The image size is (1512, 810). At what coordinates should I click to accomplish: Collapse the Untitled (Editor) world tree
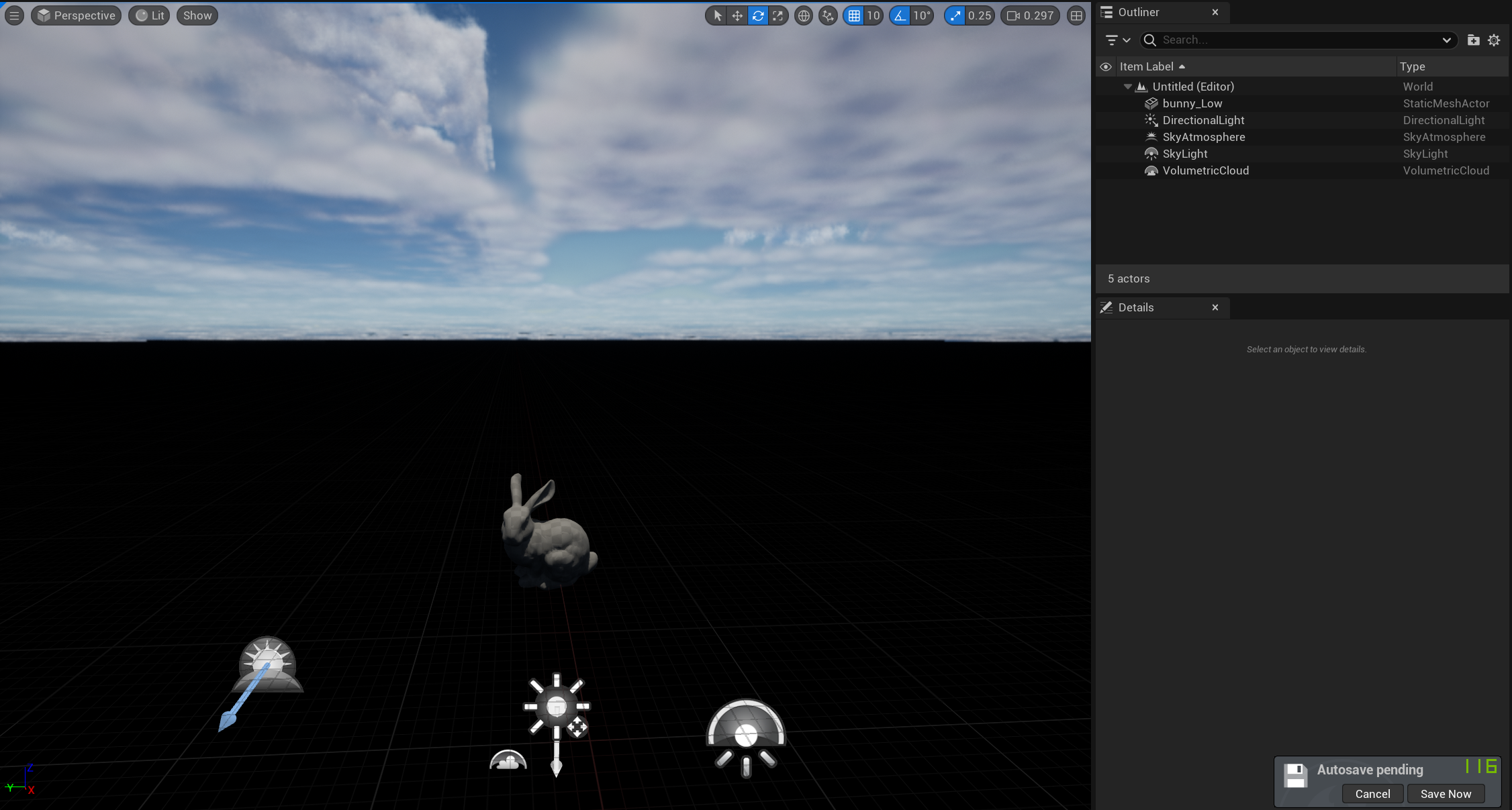1128,87
